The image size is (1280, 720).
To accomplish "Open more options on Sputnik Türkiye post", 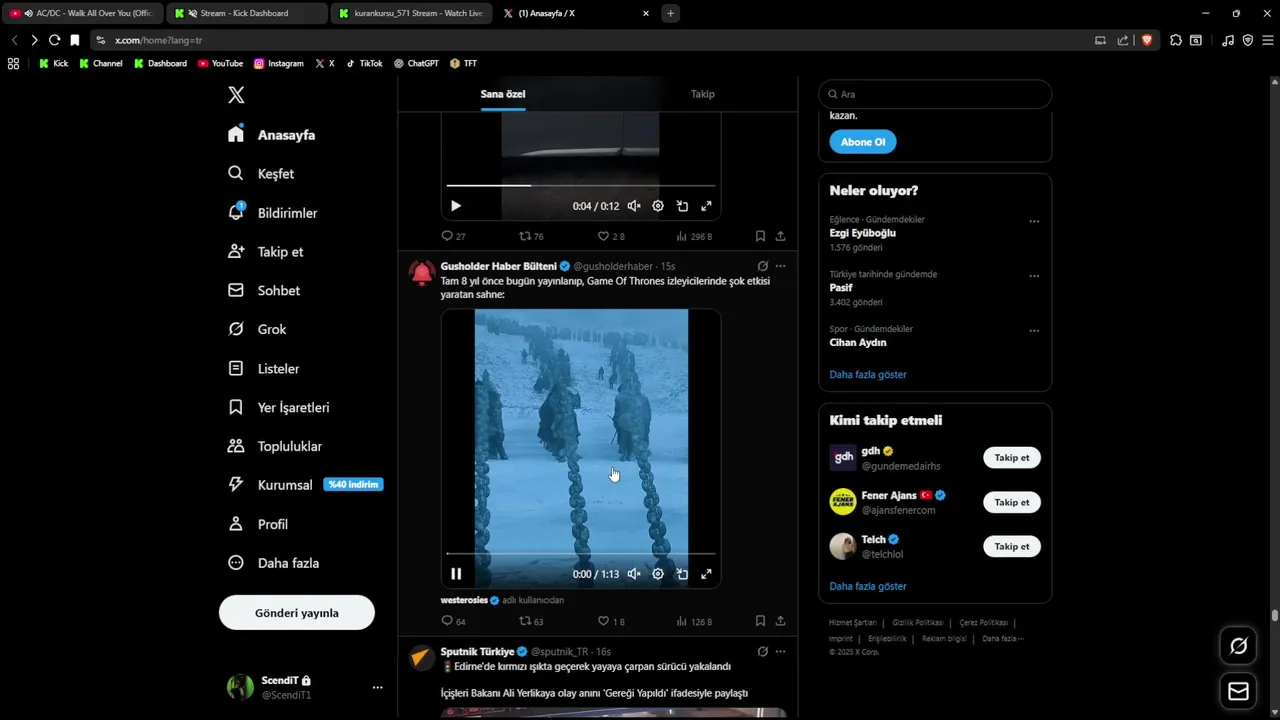I will (780, 651).
